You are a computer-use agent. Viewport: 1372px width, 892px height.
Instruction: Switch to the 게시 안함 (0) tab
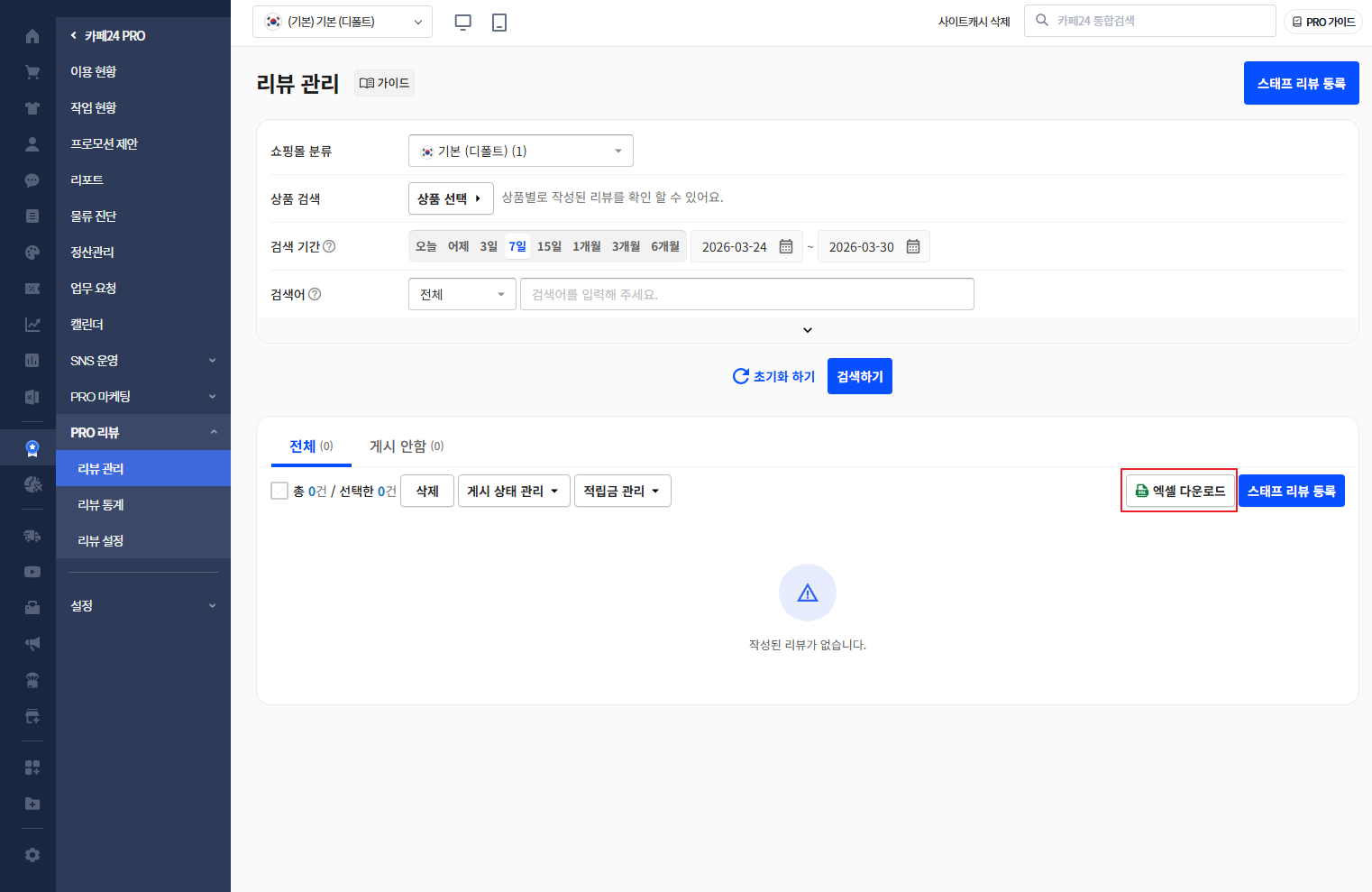tap(407, 446)
